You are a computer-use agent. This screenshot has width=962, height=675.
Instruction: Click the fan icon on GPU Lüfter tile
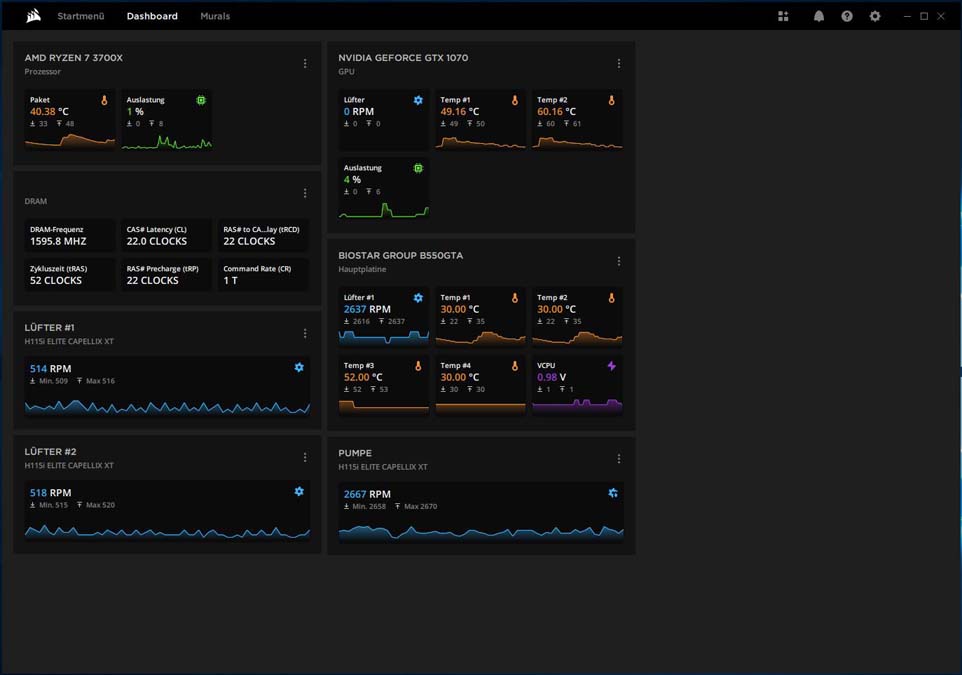[x=418, y=100]
